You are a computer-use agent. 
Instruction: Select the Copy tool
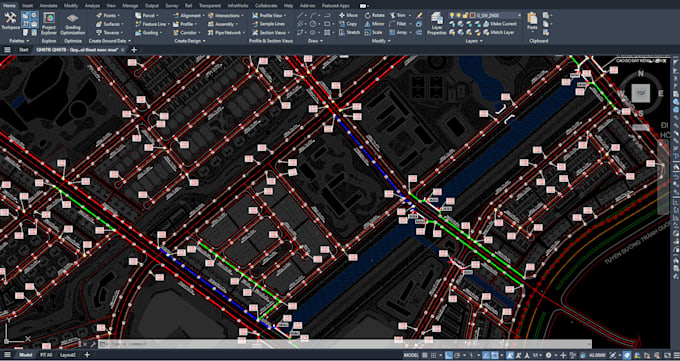coord(348,24)
